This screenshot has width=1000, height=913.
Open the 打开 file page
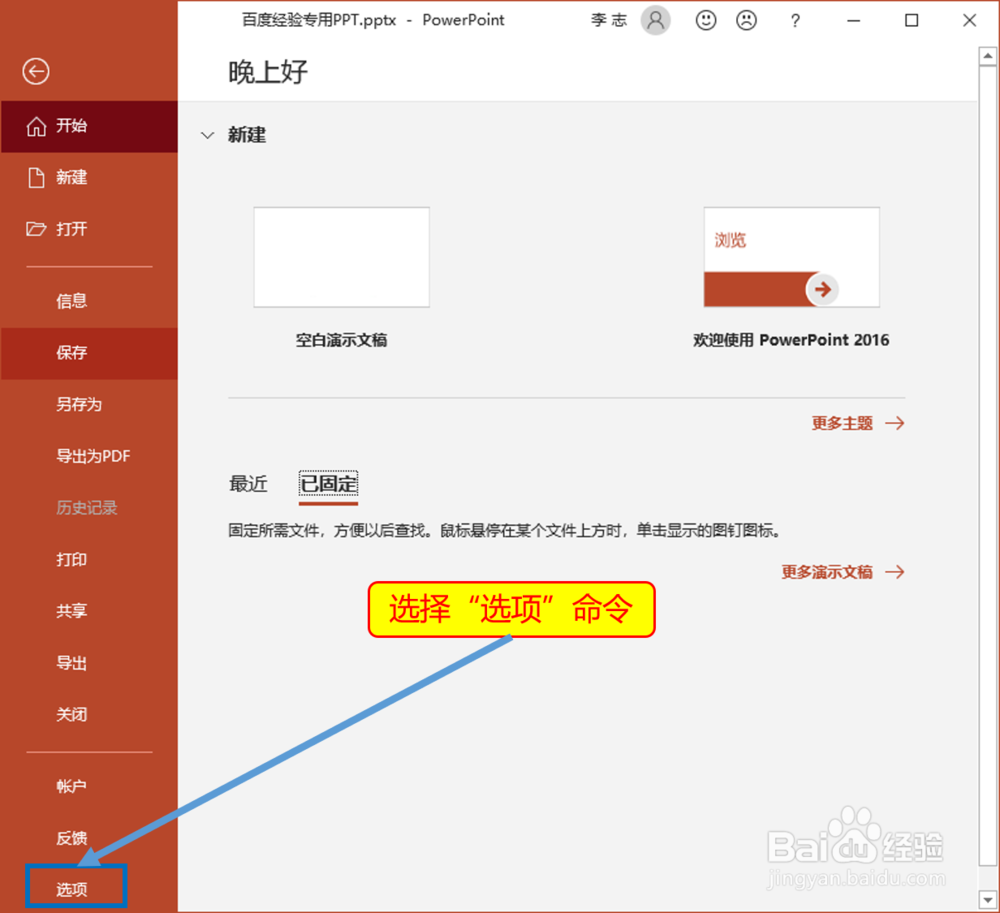(89, 229)
